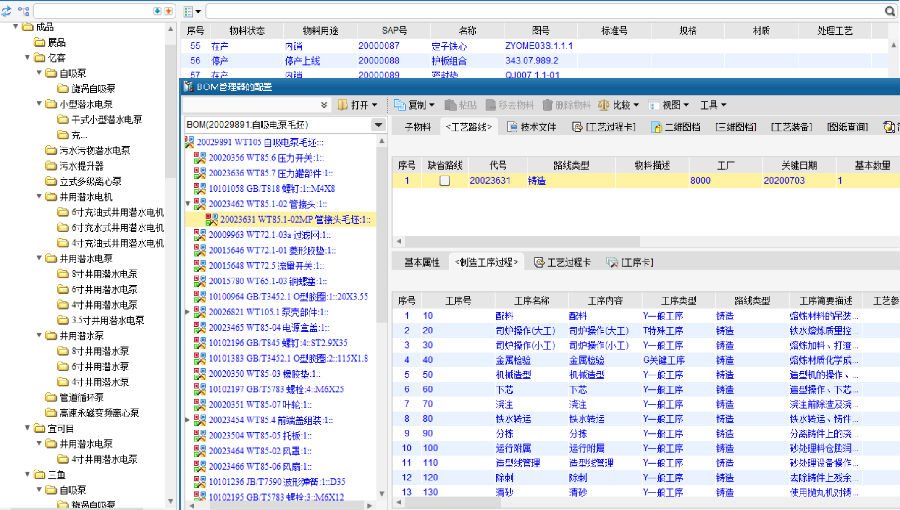Switch to the 技术文件 tab
Screen dimensions: 900x510
(x=531, y=127)
